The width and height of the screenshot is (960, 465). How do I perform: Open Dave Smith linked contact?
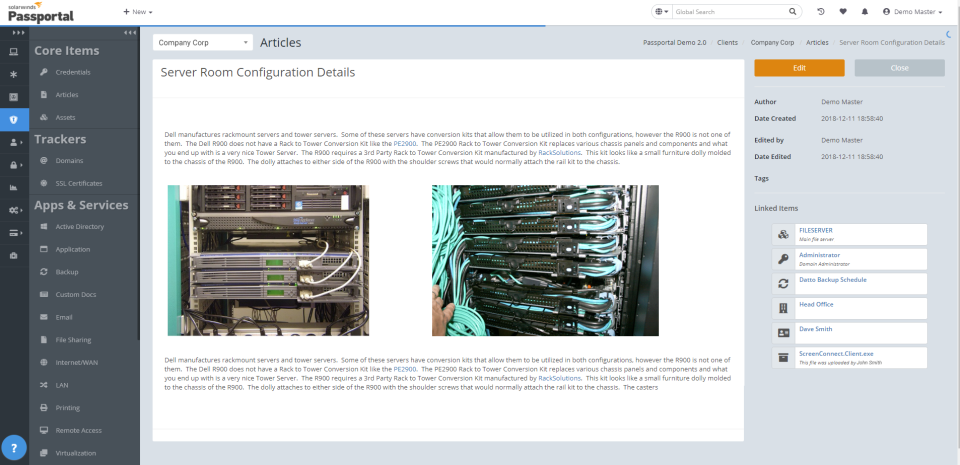[x=849, y=333]
